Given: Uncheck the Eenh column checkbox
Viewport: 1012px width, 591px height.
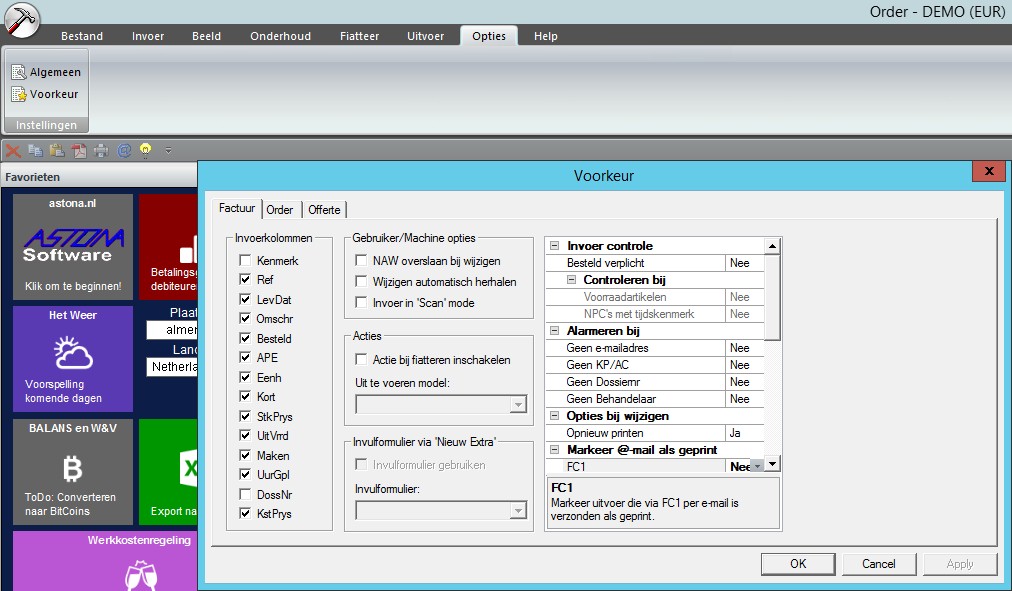Looking at the screenshot, I should [x=245, y=377].
